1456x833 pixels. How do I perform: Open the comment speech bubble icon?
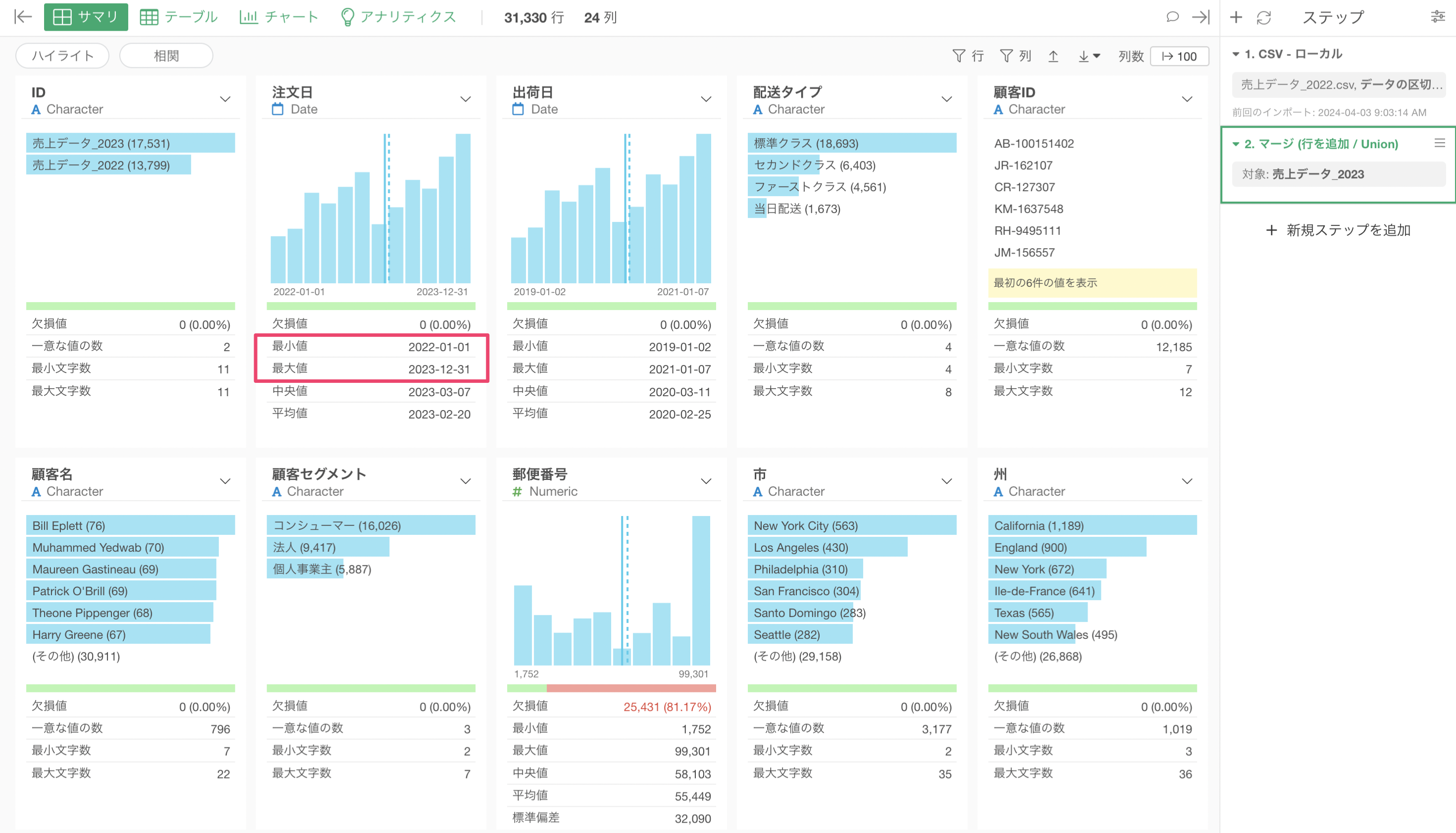click(x=1172, y=17)
